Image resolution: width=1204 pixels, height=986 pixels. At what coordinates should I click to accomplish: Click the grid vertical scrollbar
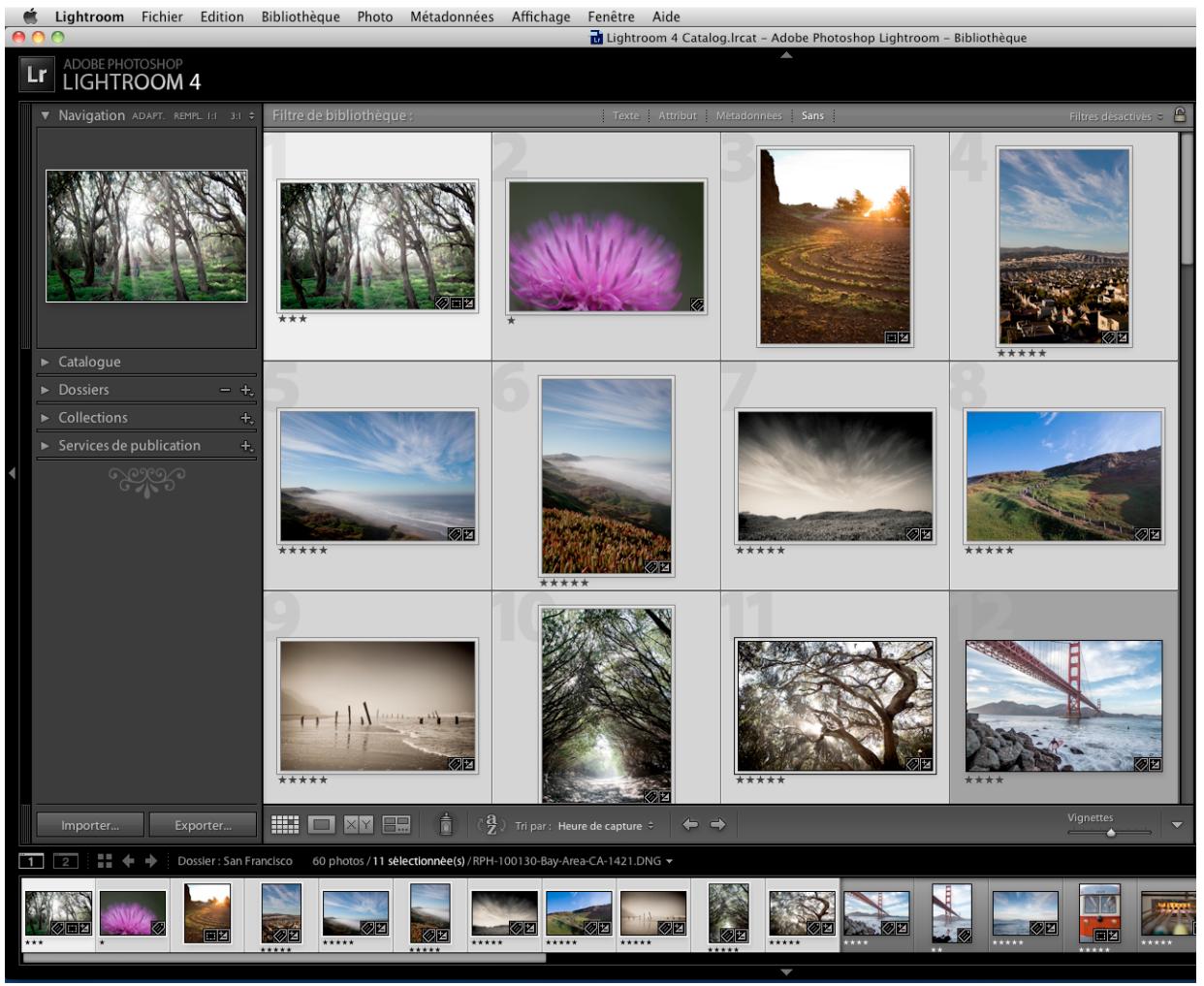(1188, 198)
